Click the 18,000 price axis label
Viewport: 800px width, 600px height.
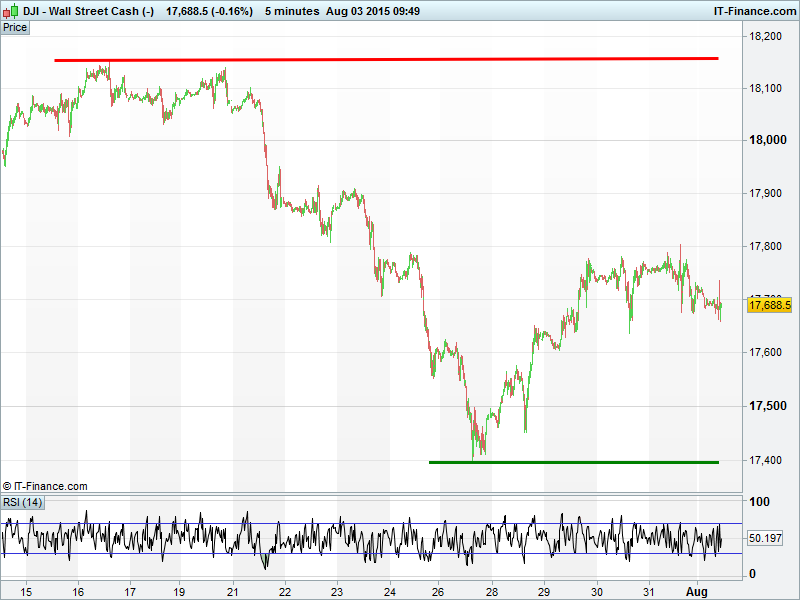(x=767, y=140)
